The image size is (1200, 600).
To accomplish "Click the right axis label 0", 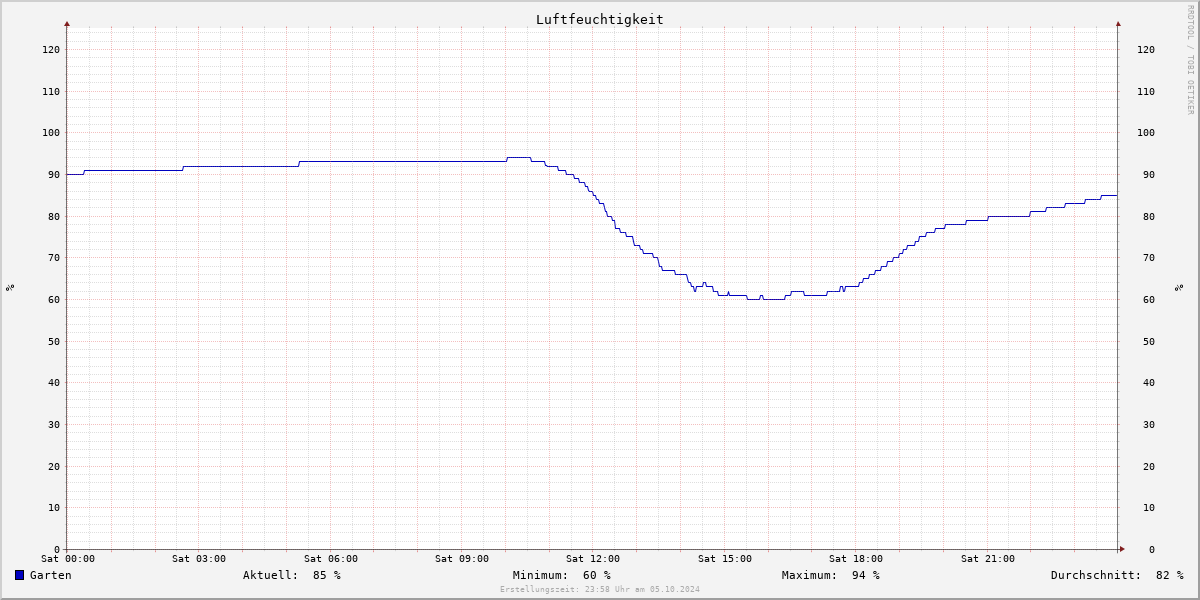I will pyautogui.click(x=1152, y=549).
